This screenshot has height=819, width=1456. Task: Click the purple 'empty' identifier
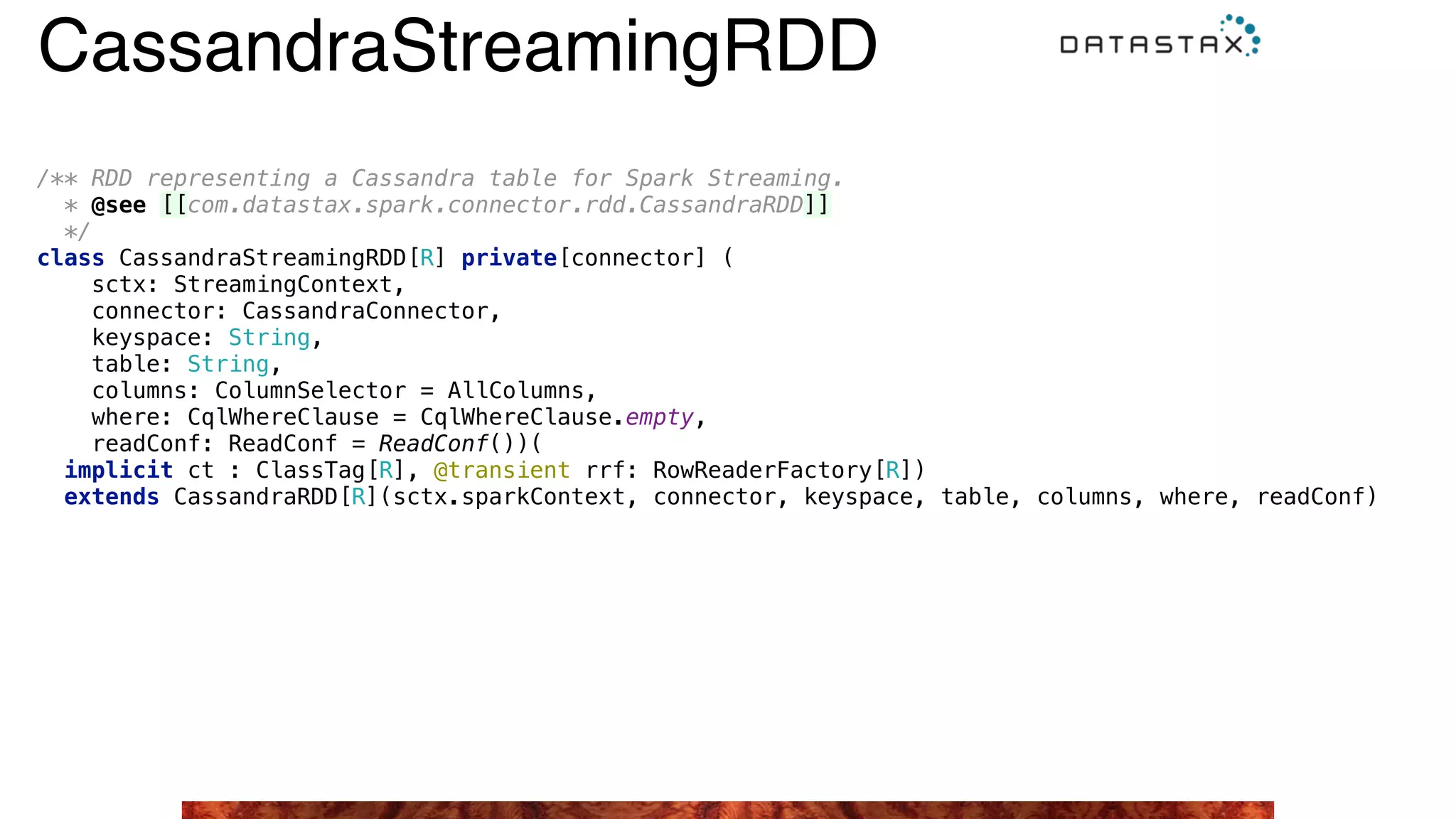tap(659, 417)
